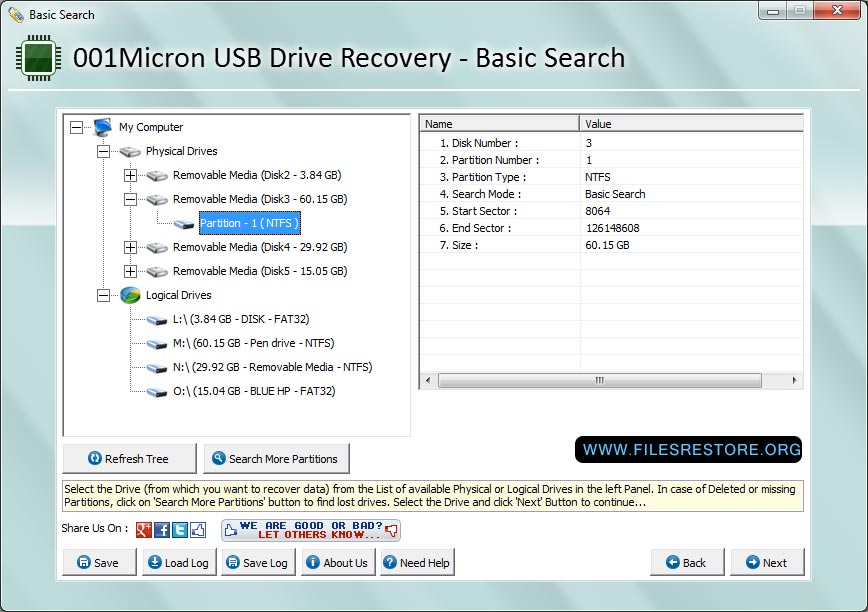Select N:\ (29.92 GB - Removable Media - NTFS)
868x612 pixels.
coord(272,367)
